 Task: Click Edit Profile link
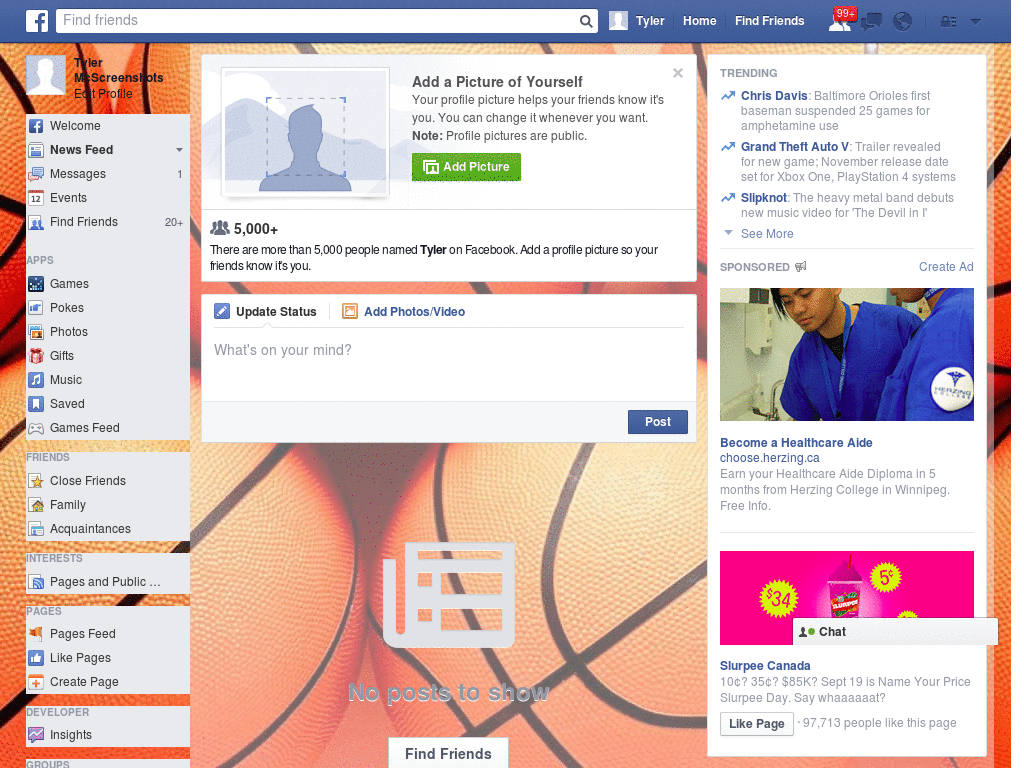103,94
